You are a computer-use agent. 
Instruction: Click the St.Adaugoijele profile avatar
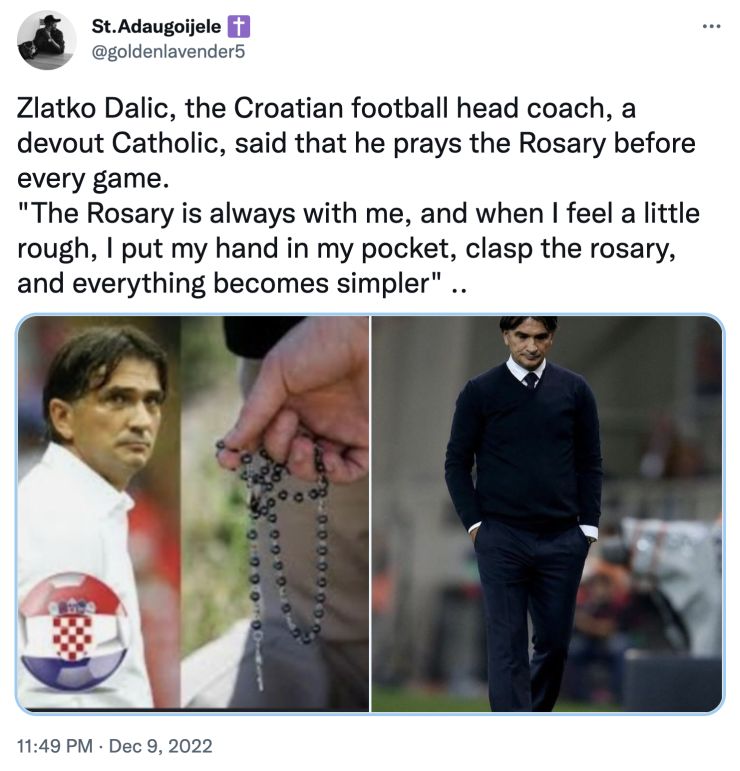[x=46, y=40]
